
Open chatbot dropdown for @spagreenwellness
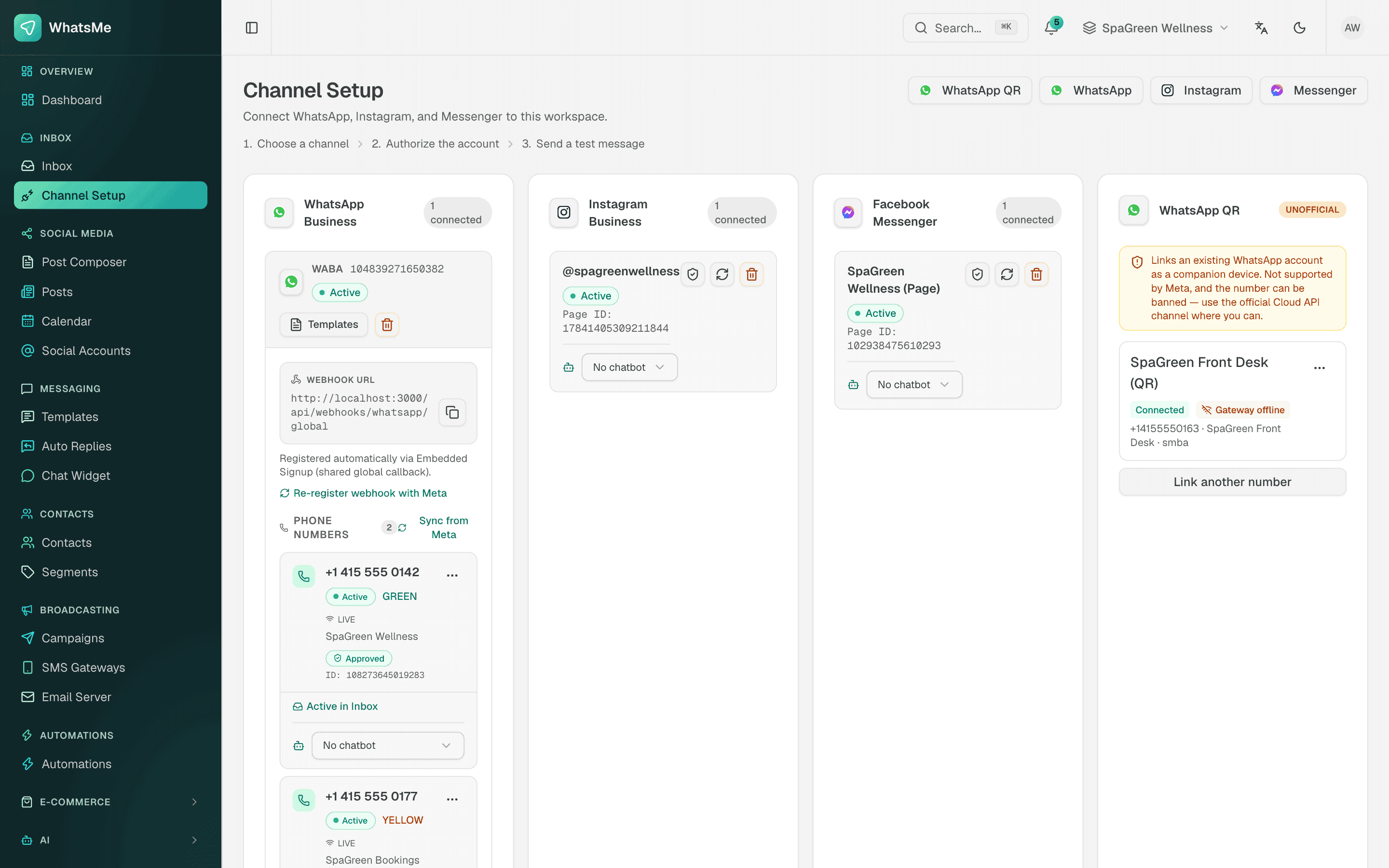tap(630, 367)
